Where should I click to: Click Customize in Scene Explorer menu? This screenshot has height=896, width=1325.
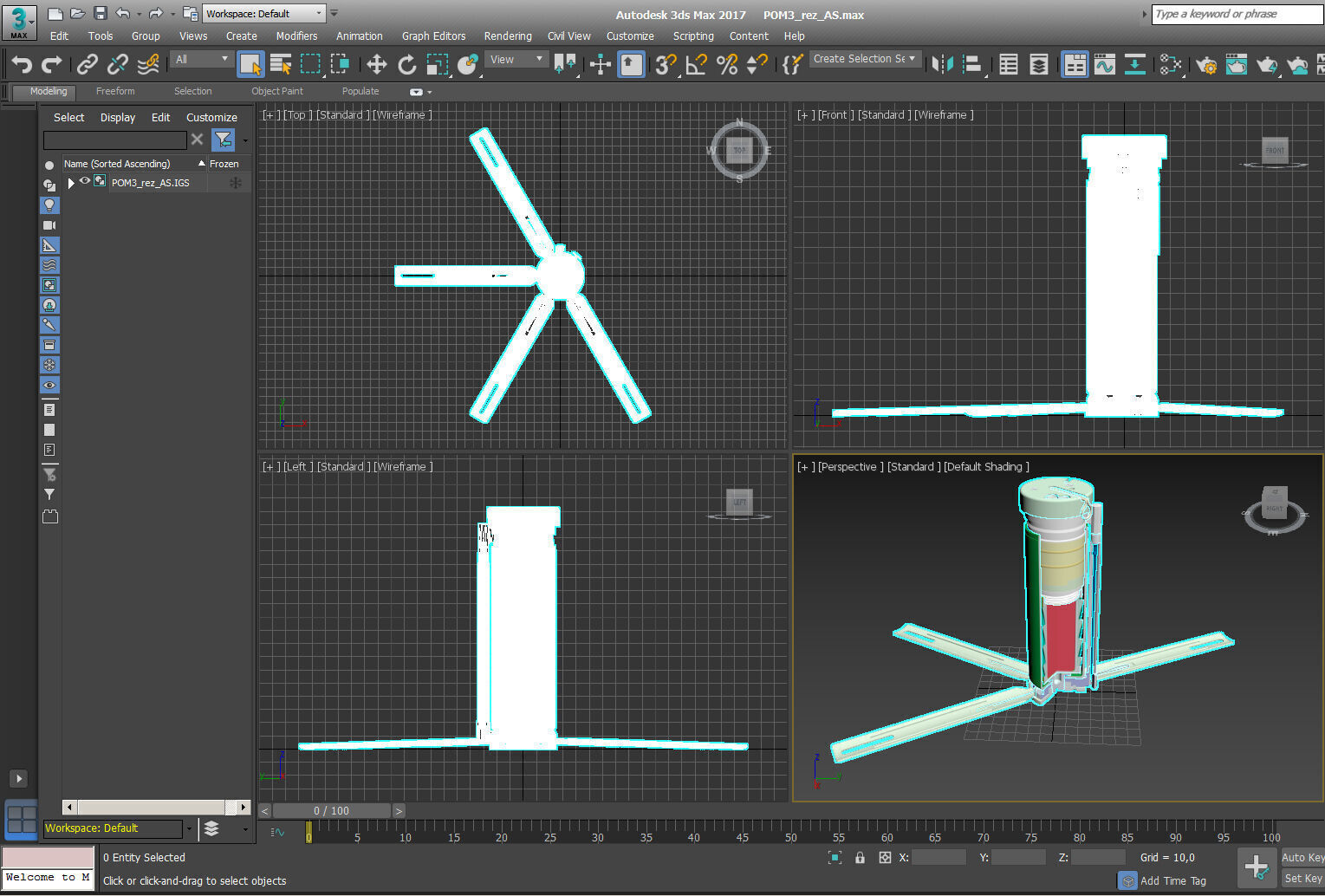tap(211, 117)
